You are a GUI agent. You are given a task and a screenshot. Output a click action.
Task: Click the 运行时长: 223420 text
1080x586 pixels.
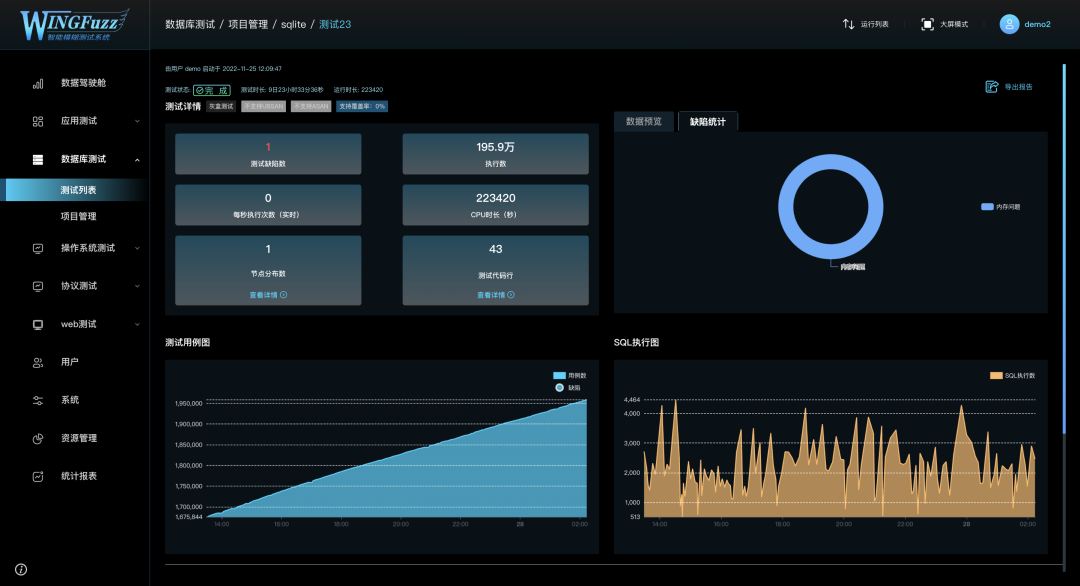pos(358,90)
